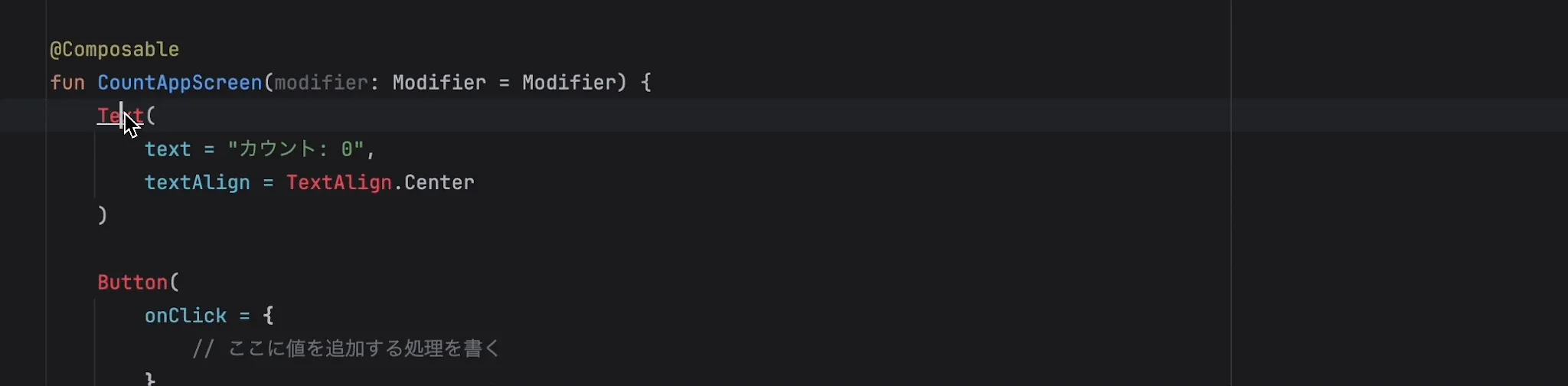Click the textAlign parameter name
This screenshot has height=386, width=1568.
(198, 183)
